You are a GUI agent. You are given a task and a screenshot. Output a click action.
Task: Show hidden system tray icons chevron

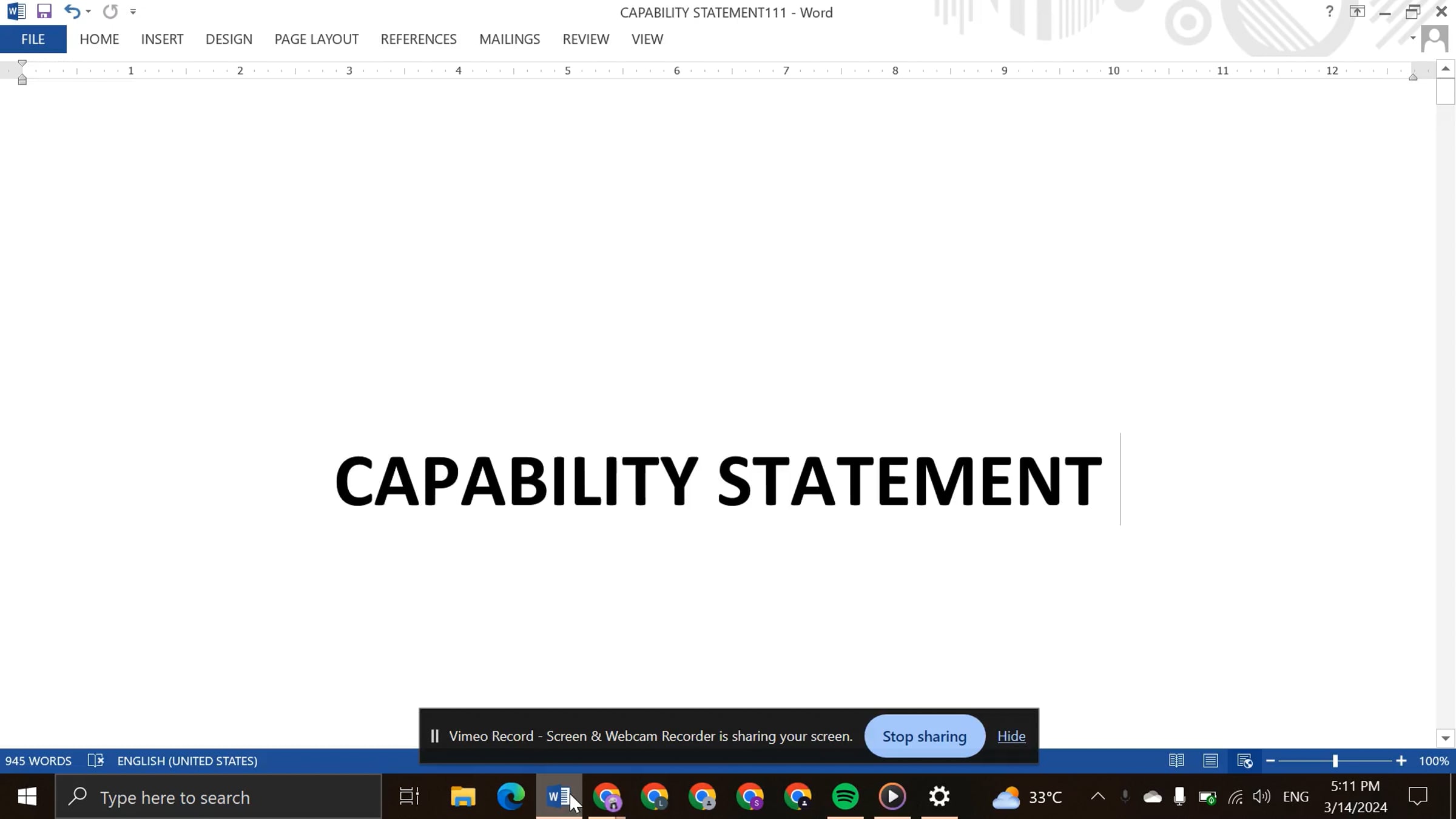(1097, 797)
